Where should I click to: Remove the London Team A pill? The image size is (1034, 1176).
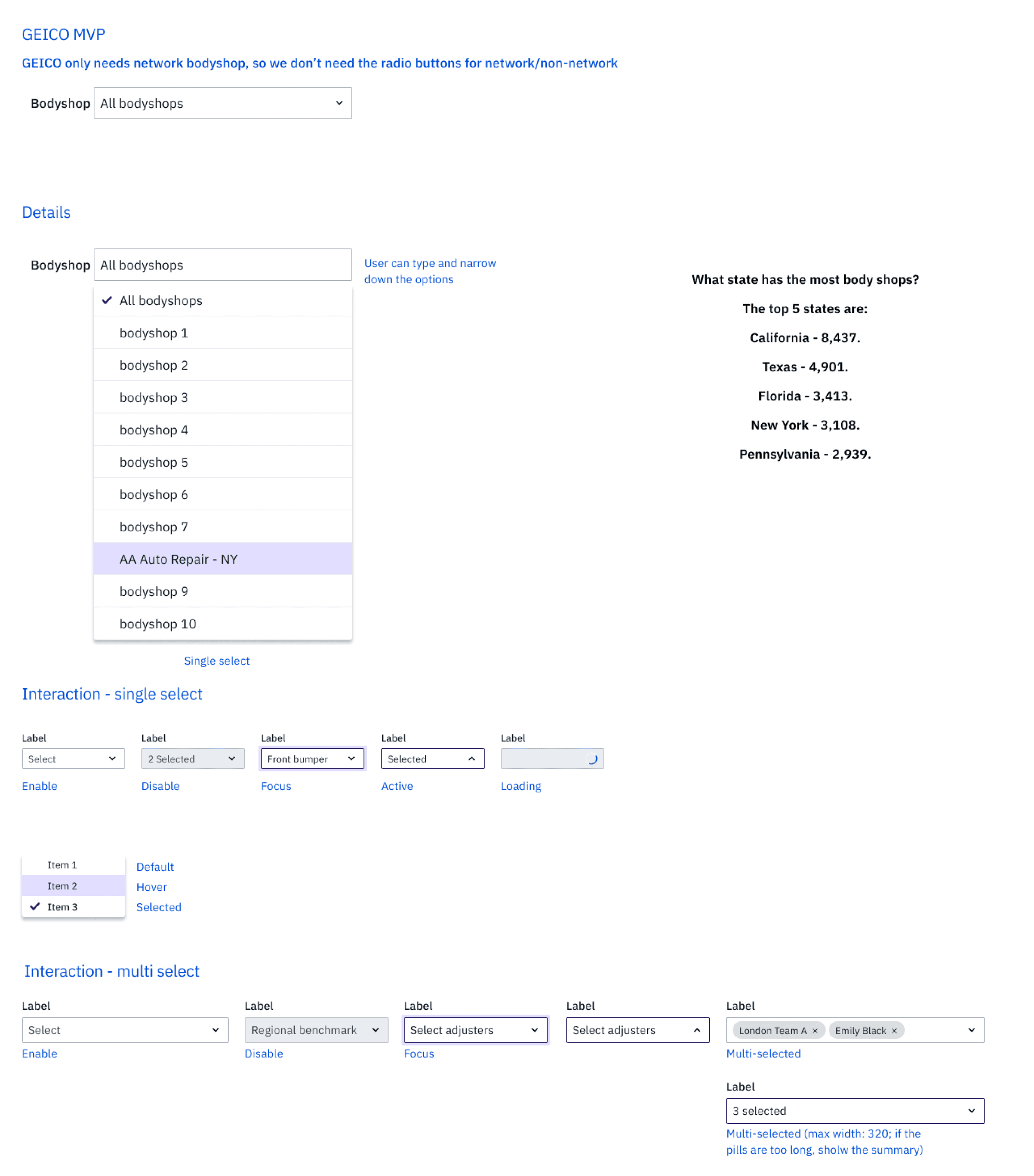pyautogui.click(x=814, y=1030)
